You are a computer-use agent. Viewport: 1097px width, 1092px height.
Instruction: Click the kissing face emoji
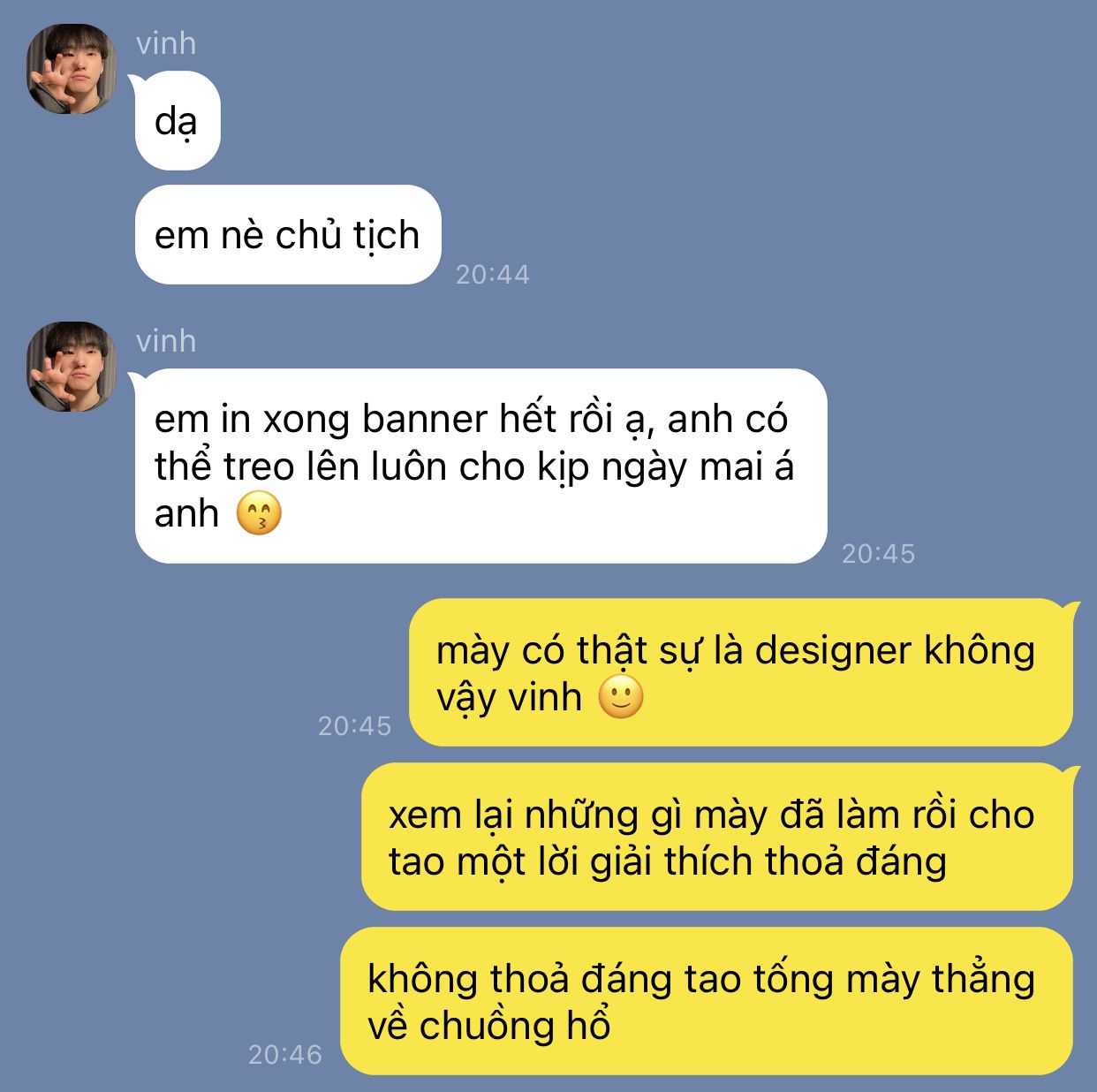pyautogui.click(x=259, y=514)
